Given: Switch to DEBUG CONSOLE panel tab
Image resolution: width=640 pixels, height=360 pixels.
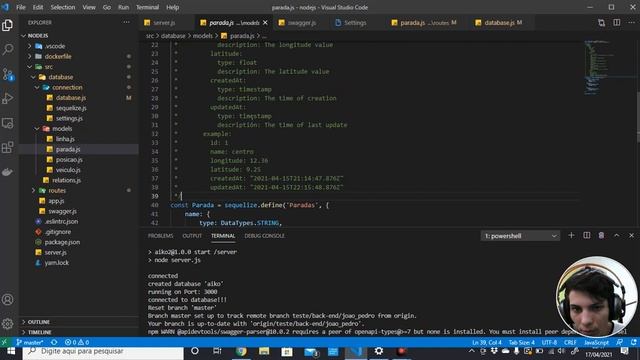Looking at the screenshot, I should point(264,236).
